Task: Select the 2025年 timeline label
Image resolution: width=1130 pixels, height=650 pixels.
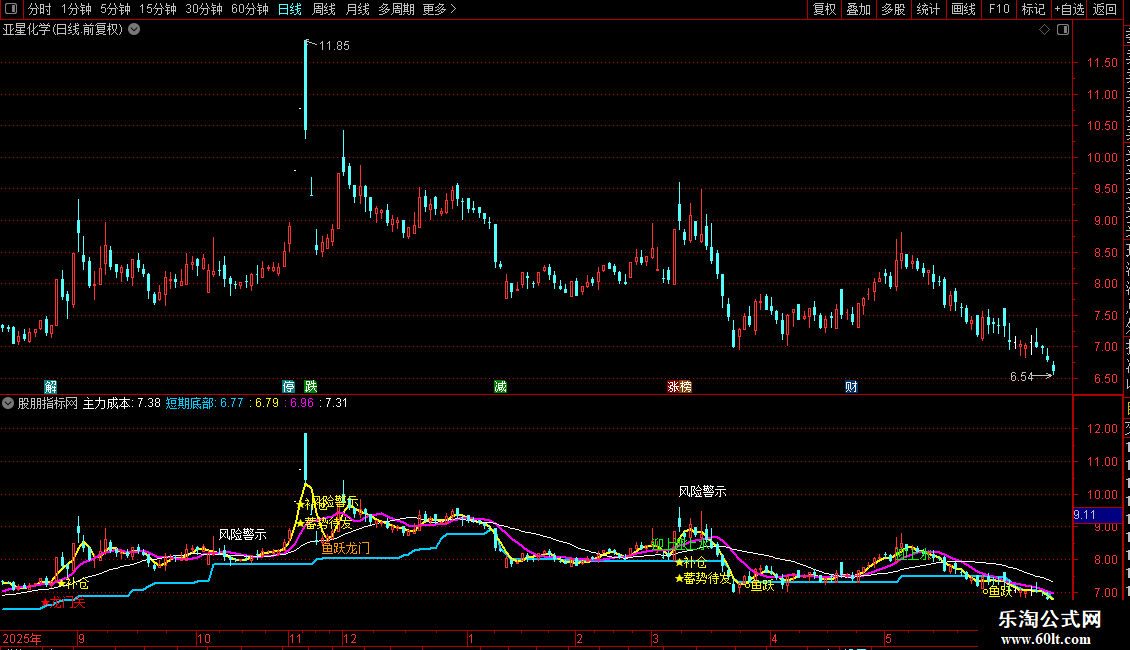Action: tap(22, 639)
